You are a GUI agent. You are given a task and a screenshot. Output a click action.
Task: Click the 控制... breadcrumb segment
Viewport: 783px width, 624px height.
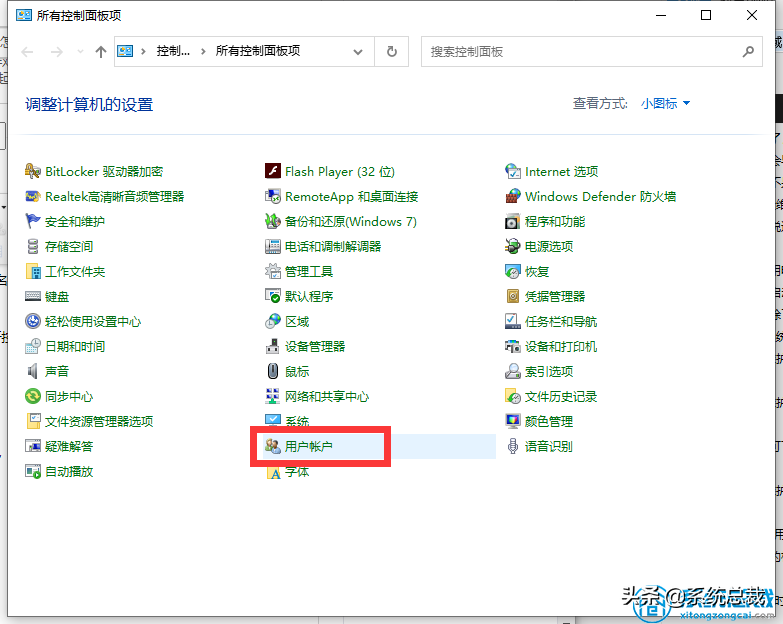coord(173,51)
